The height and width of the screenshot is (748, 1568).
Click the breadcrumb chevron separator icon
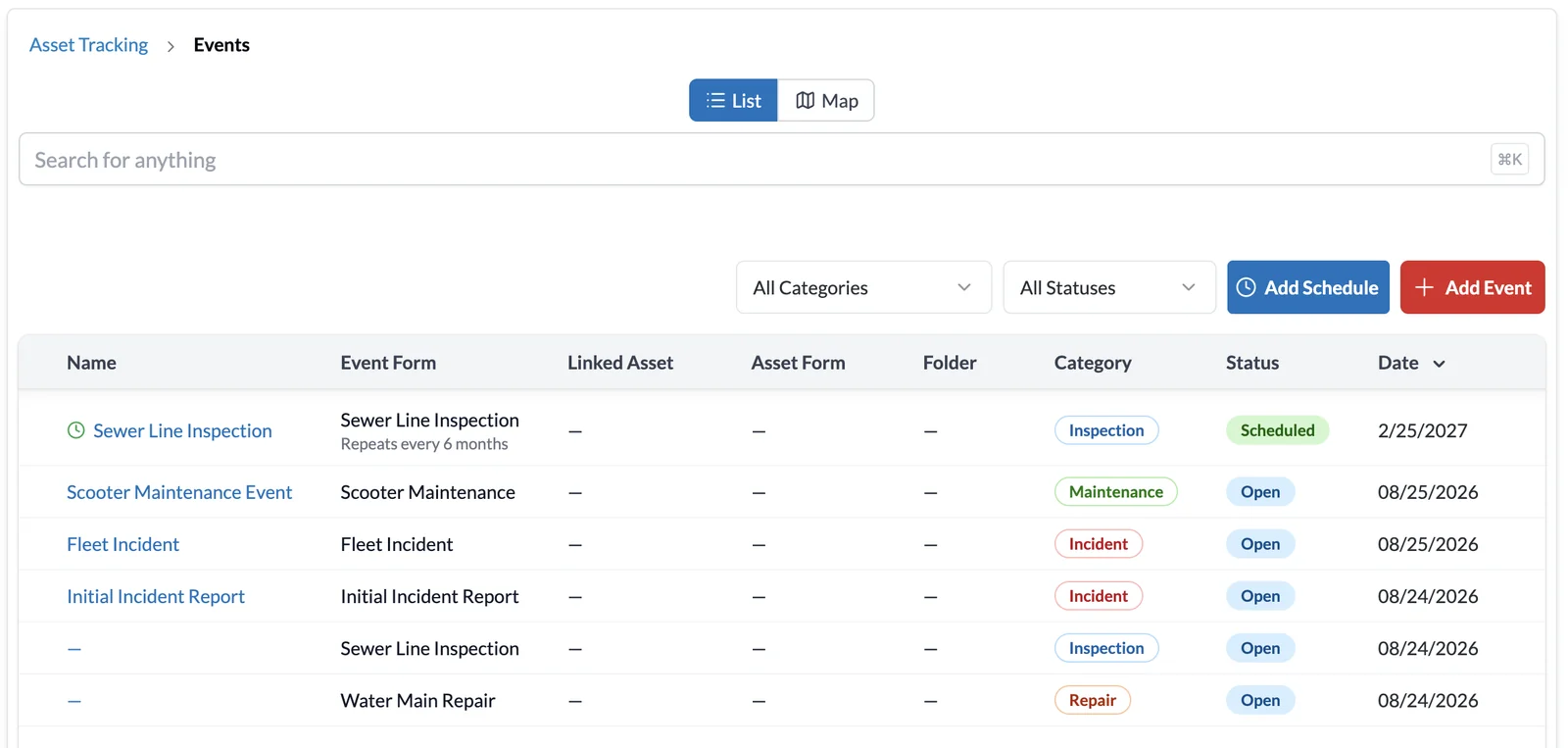click(x=171, y=46)
